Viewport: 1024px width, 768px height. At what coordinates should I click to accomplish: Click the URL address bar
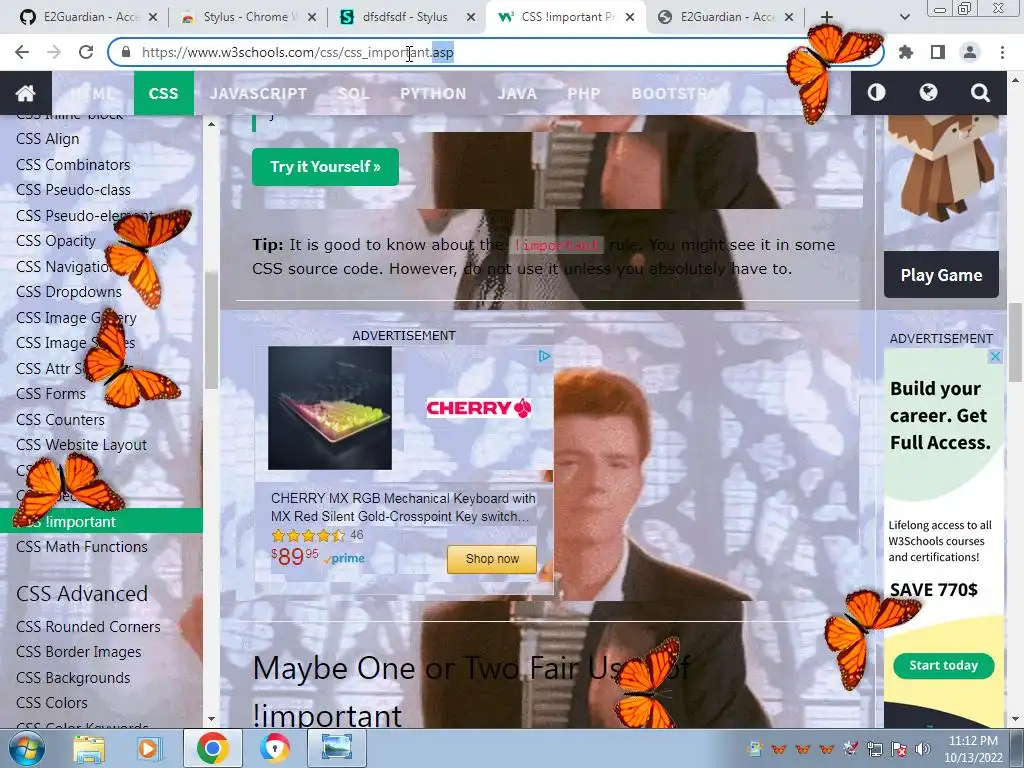[496, 52]
